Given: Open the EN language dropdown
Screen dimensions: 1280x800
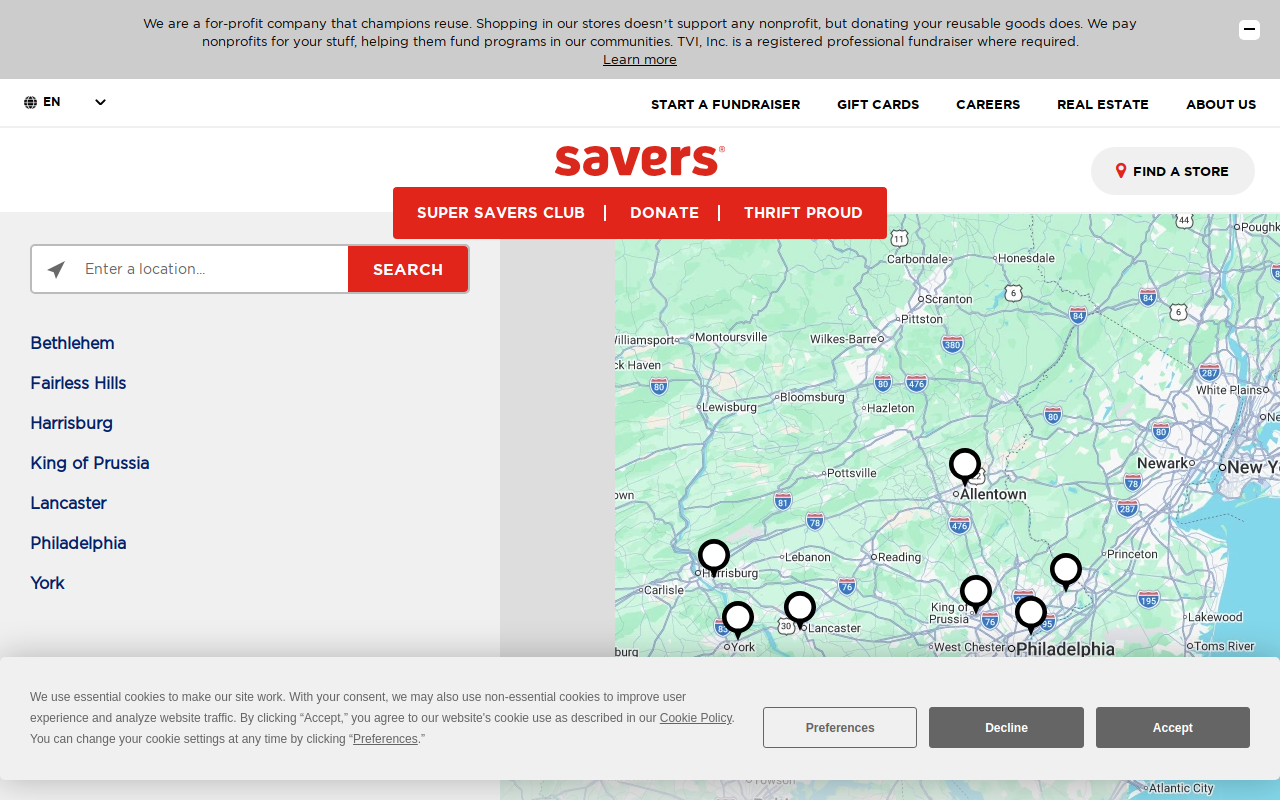Looking at the screenshot, I should tap(65, 102).
